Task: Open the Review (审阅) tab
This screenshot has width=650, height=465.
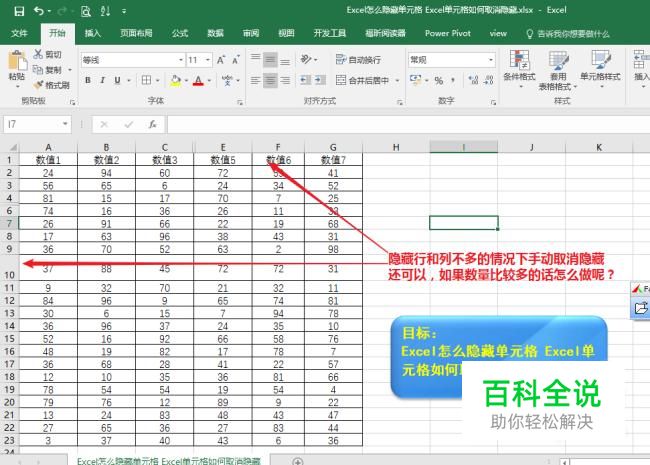Action: [251, 33]
